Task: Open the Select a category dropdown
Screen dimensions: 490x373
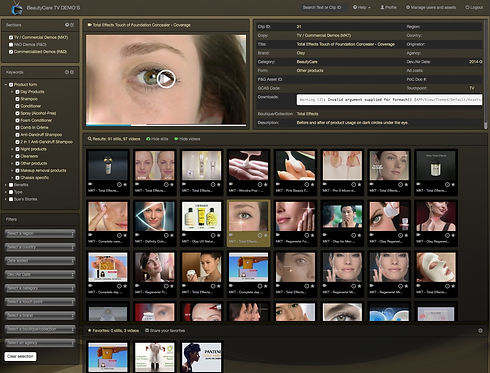Action: pos(40,288)
